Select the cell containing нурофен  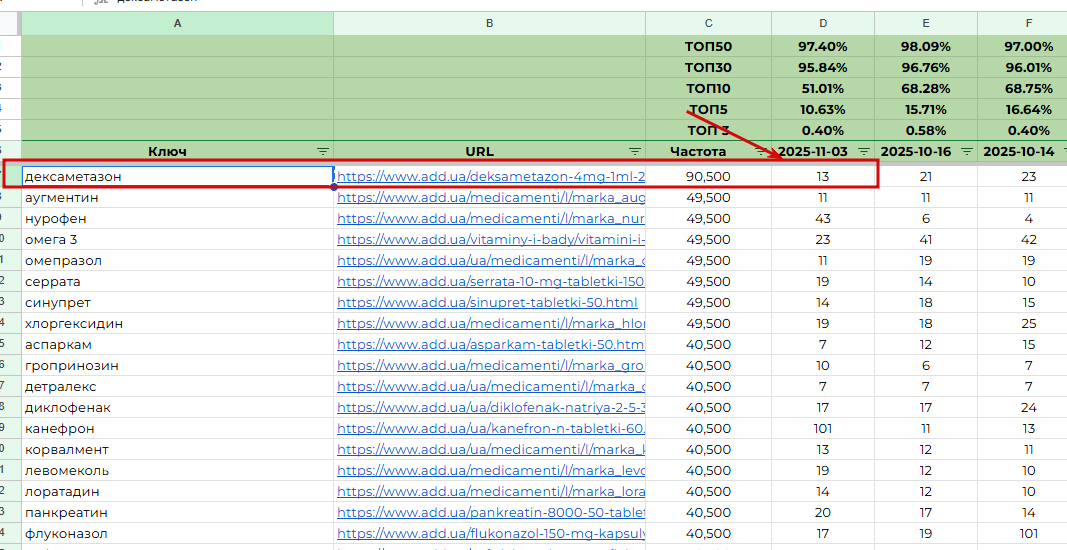pyautogui.click(x=178, y=219)
